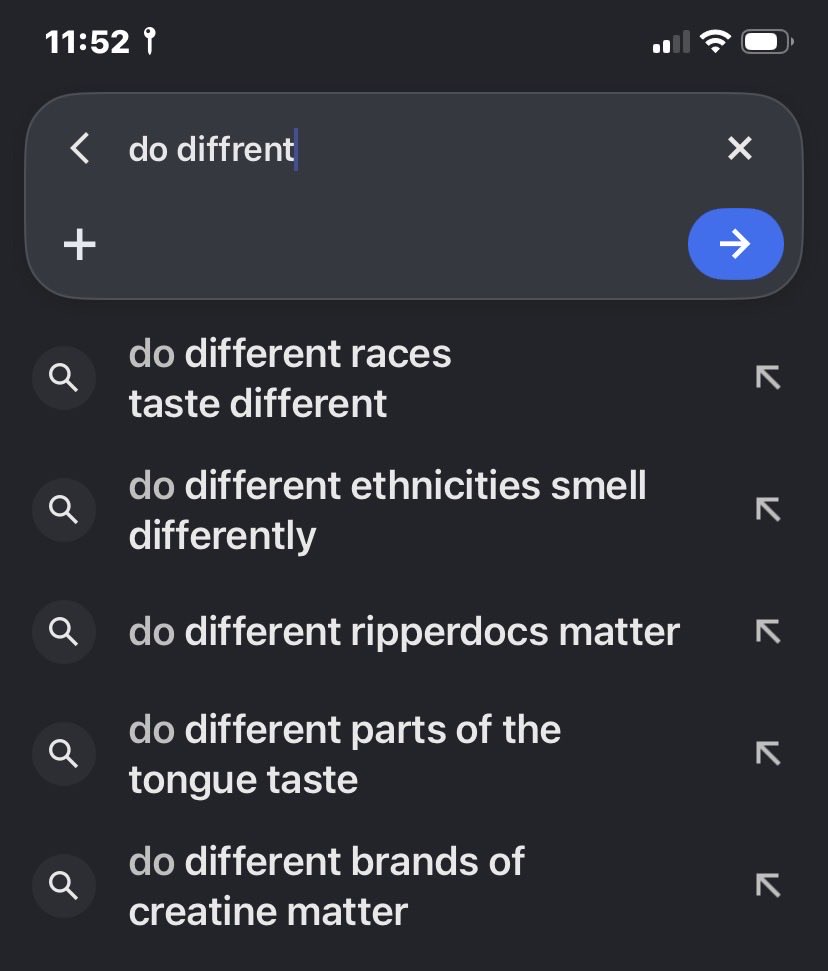Clear the search text with X icon
This screenshot has width=828, height=971.
click(739, 149)
